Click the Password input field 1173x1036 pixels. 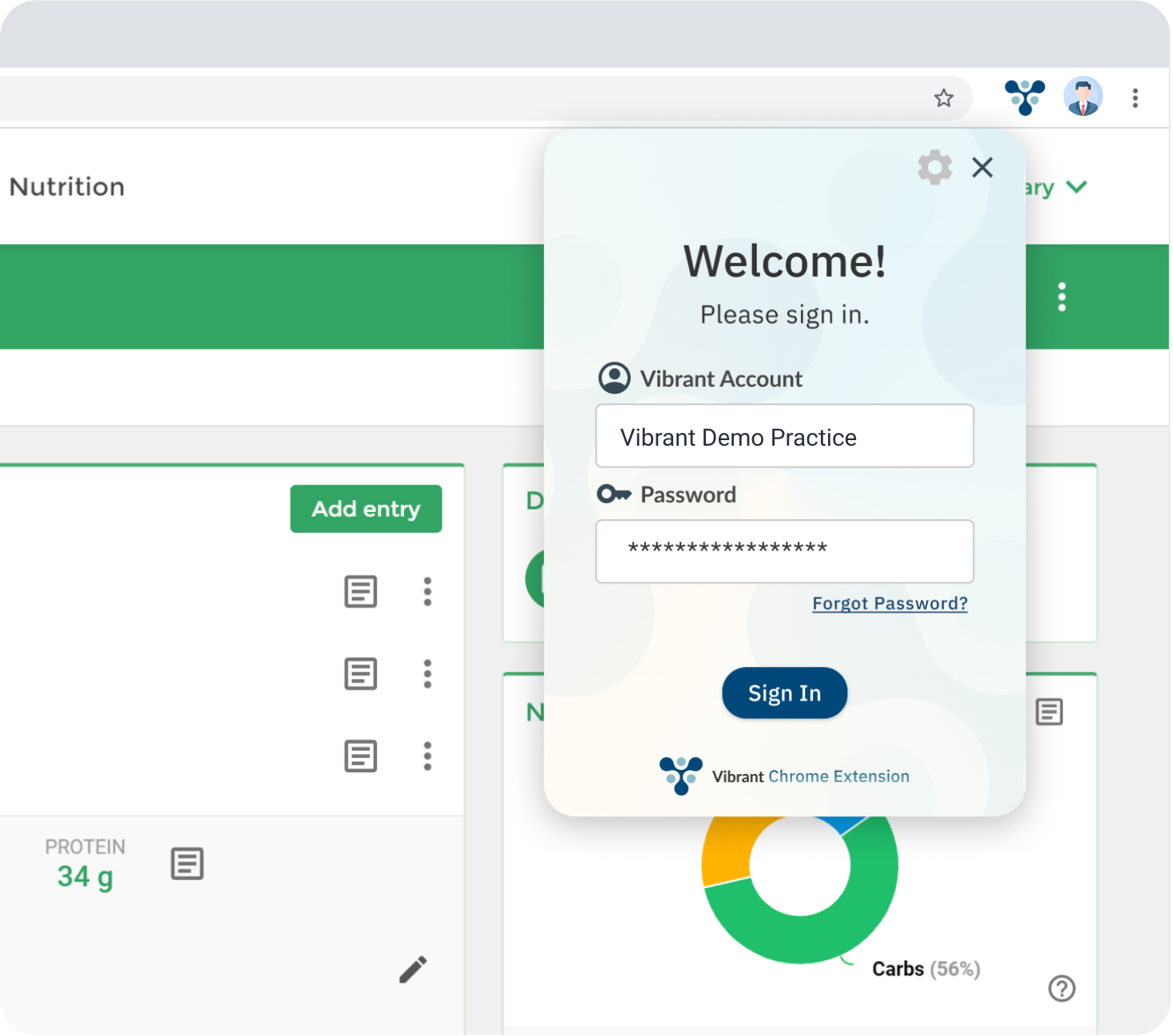coord(784,551)
